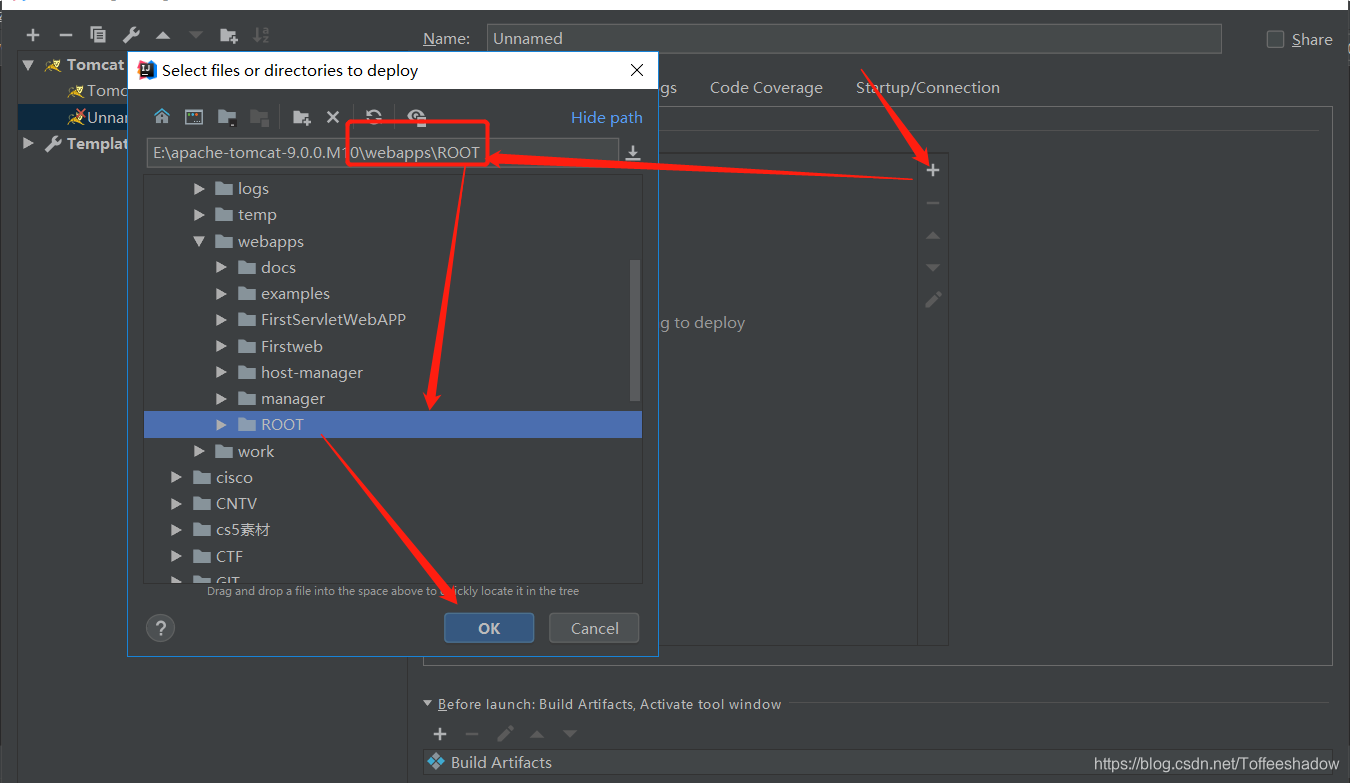Expand the host-manager folder
This screenshot has height=783, width=1350.
point(222,372)
